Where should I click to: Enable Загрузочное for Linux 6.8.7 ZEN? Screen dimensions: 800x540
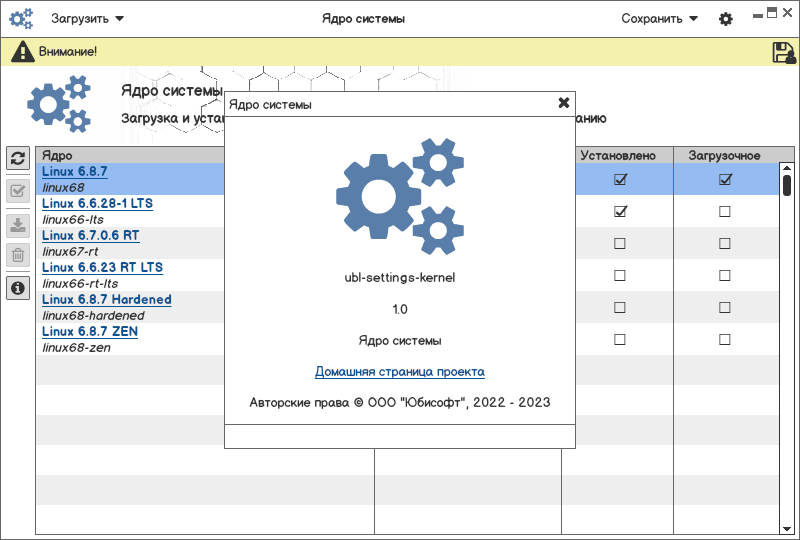click(x=725, y=339)
